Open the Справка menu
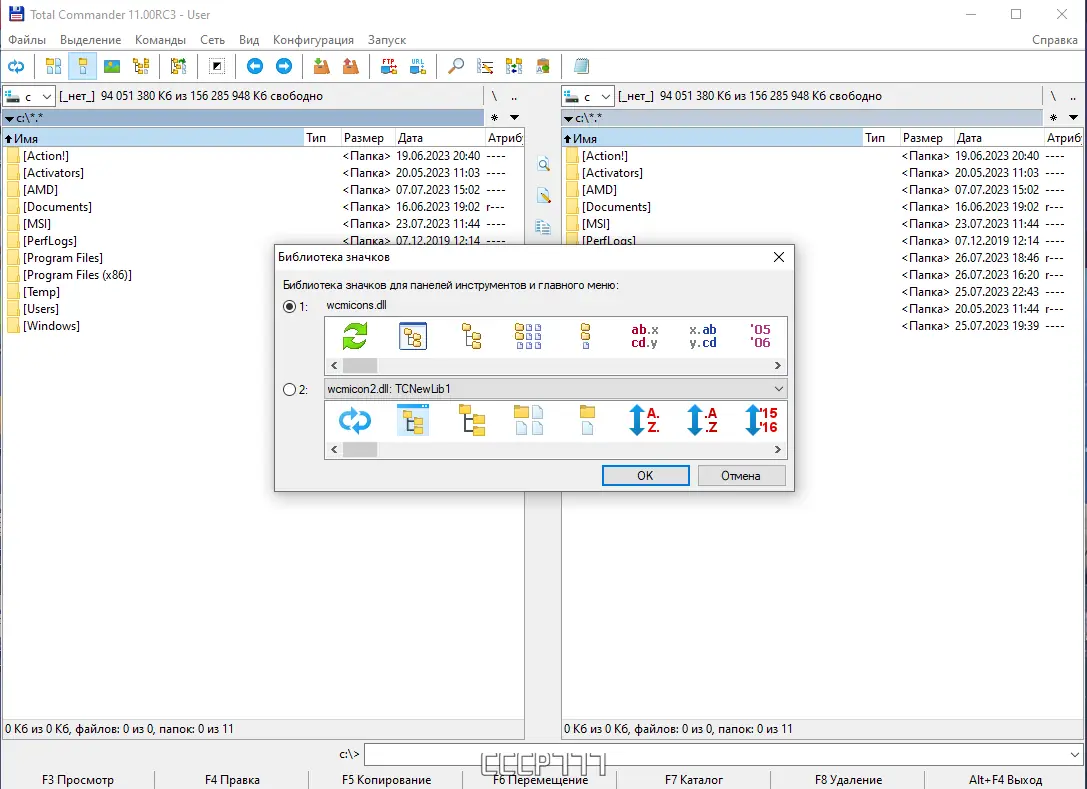This screenshot has height=789, width=1087. pyautogui.click(x=1054, y=40)
